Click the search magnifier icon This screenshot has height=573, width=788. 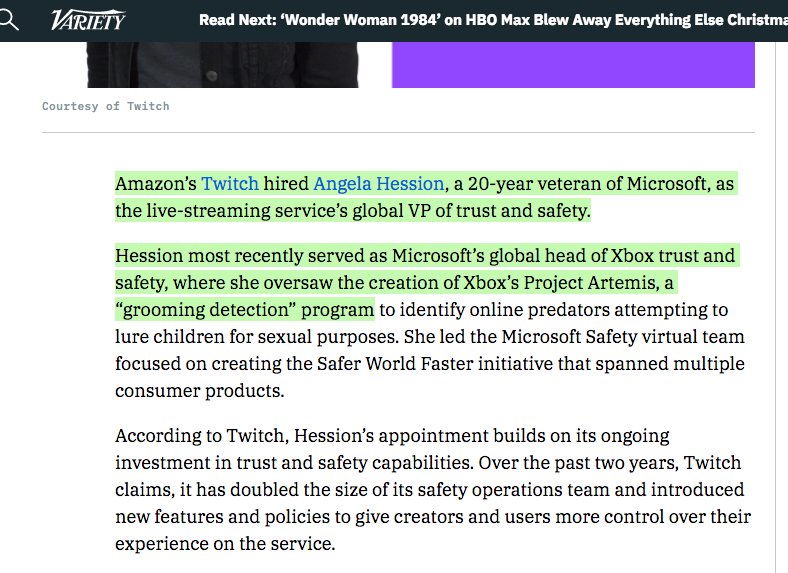pos(8,19)
